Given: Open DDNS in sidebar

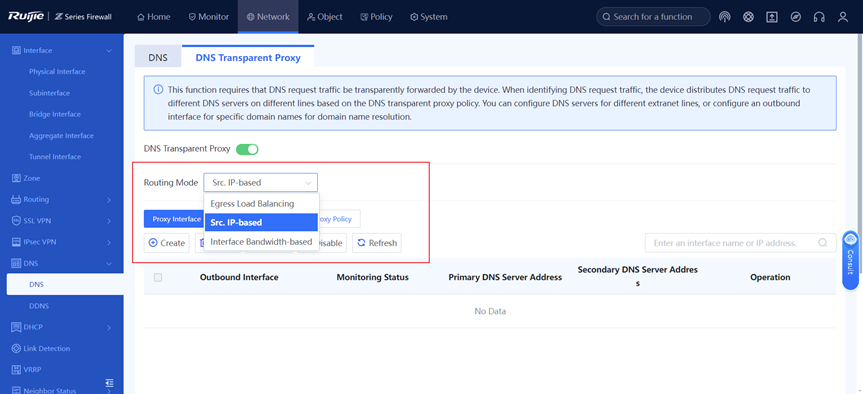Looking at the screenshot, I should (39, 306).
